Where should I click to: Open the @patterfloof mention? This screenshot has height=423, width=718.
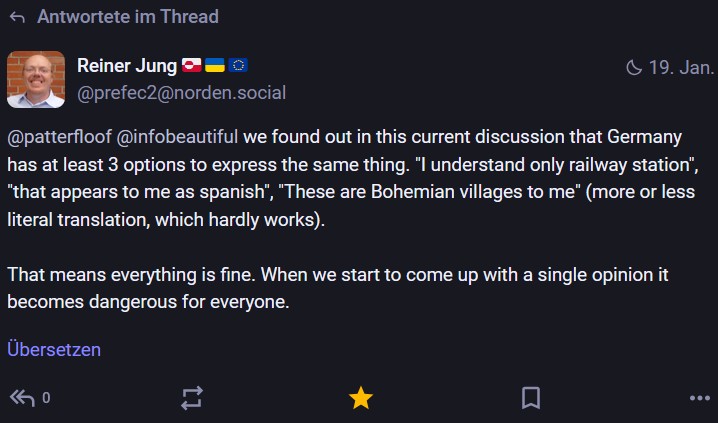pyautogui.click(x=56, y=135)
